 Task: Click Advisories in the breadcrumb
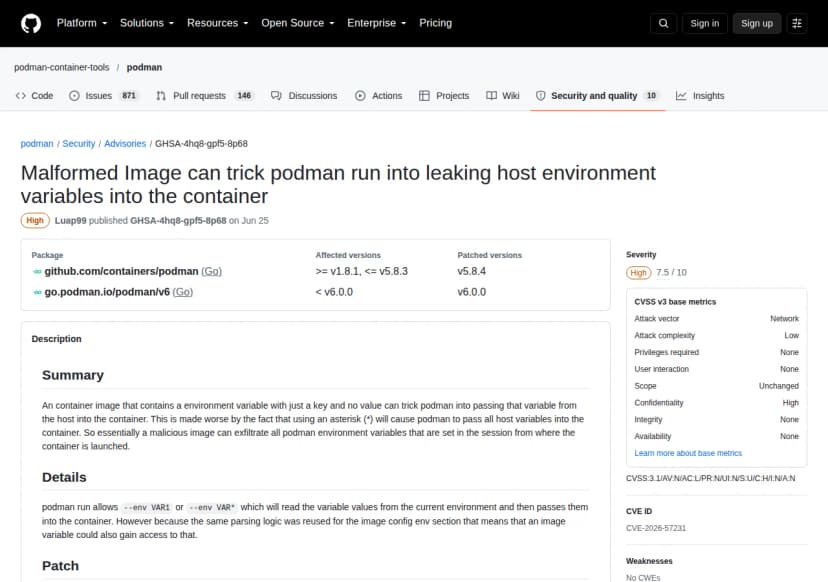[x=125, y=144]
